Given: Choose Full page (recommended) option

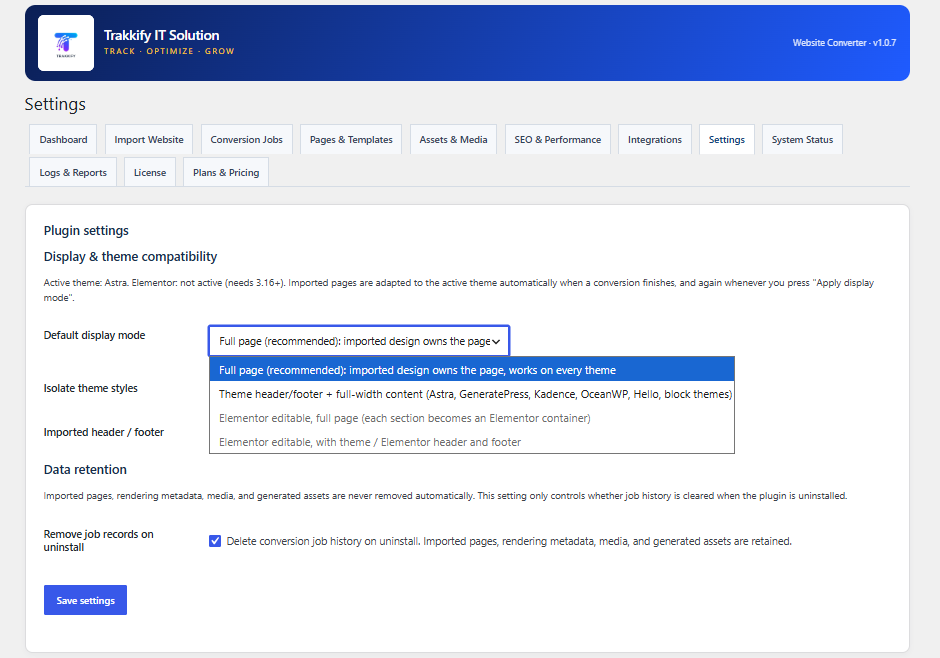Looking at the screenshot, I should (x=472, y=370).
